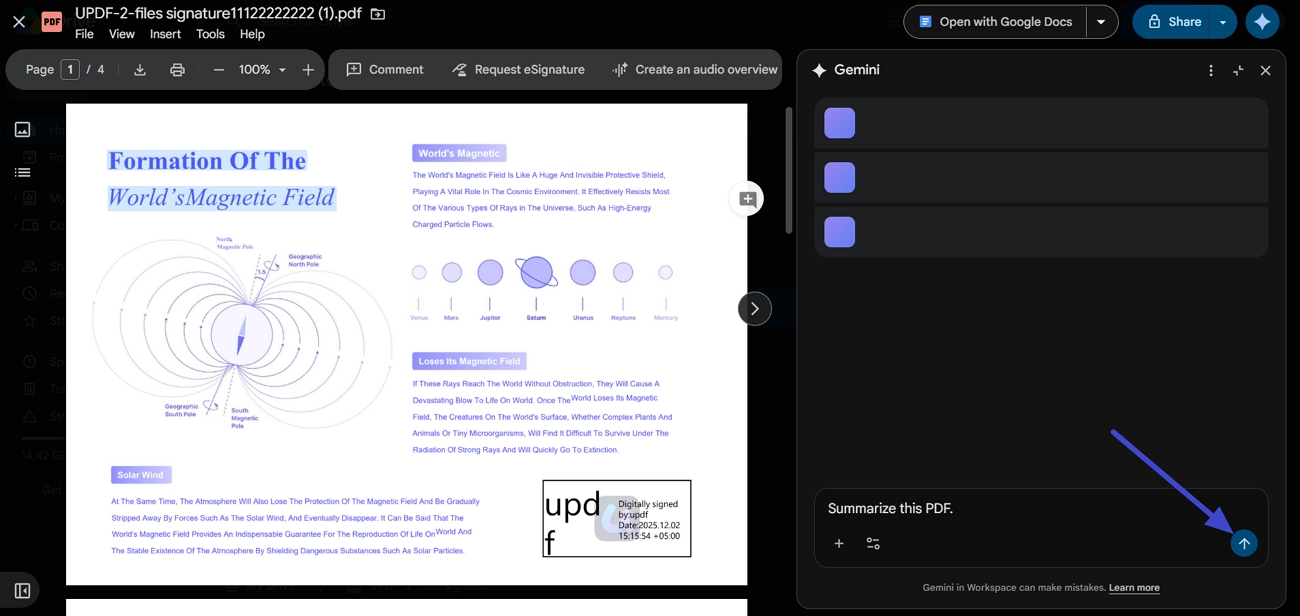This screenshot has width=1300, height=616.
Task: Select the first Gemini suggestion card
Action: click(x=1041, y=123)
